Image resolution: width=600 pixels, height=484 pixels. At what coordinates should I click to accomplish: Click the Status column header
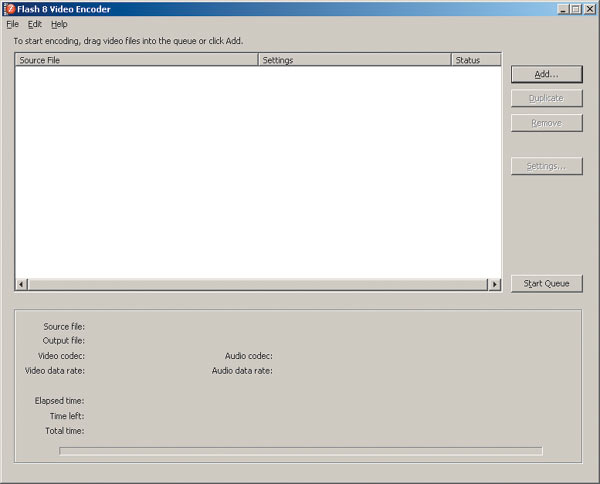[476, 60]
